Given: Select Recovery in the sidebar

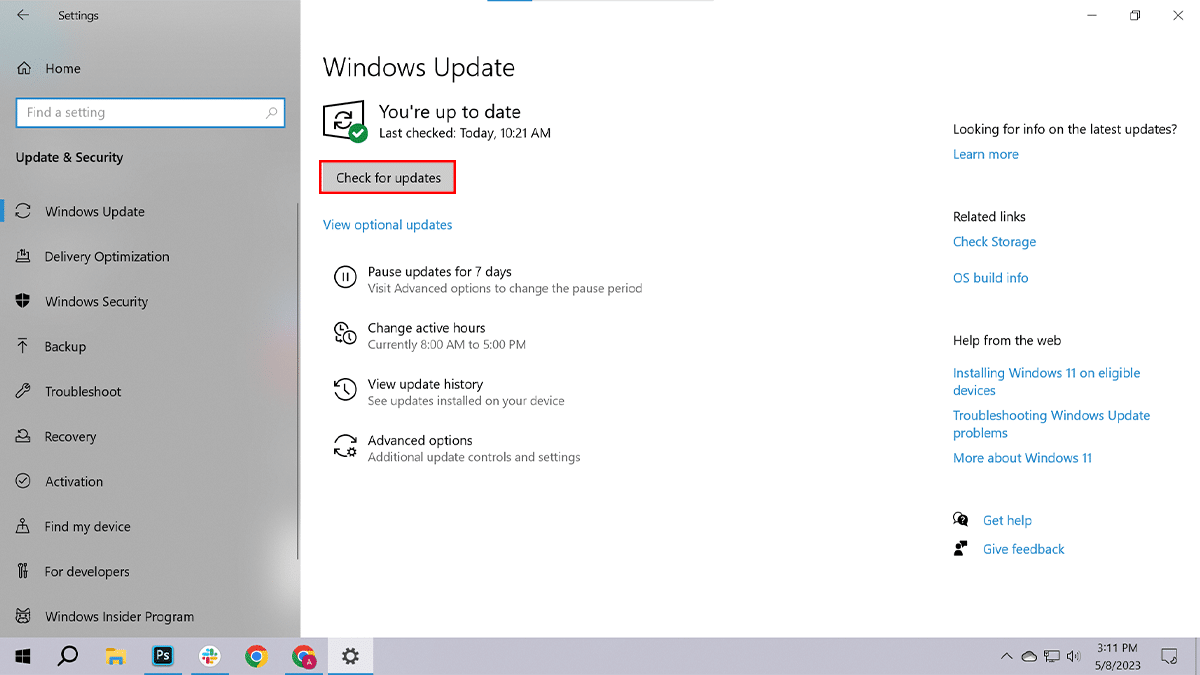Looking at the screenshot, I should pyautogui.click(x=70, y=437).
